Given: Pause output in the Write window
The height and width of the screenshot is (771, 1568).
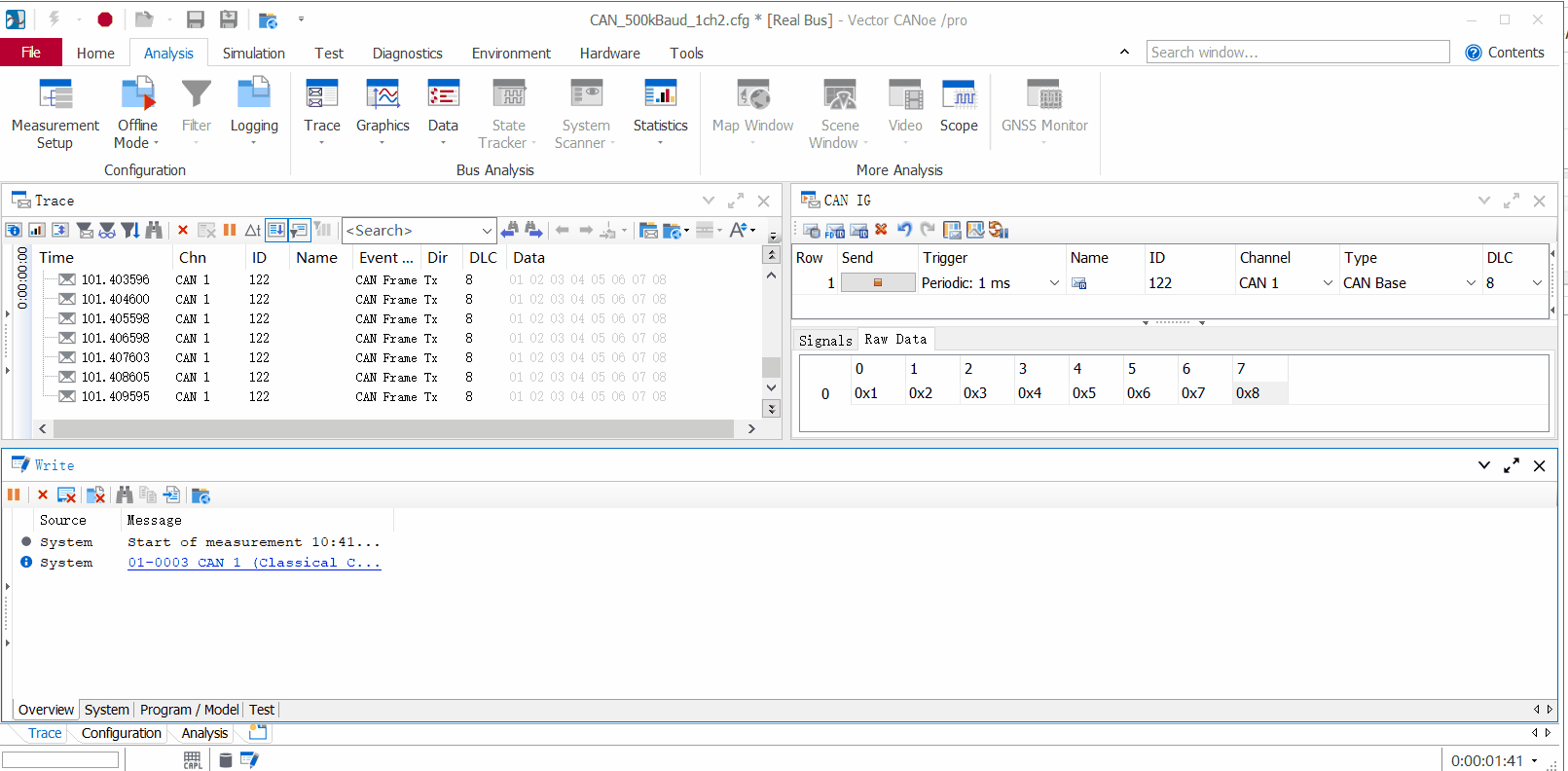Looking at the screenshot, I should coord(14,496).
